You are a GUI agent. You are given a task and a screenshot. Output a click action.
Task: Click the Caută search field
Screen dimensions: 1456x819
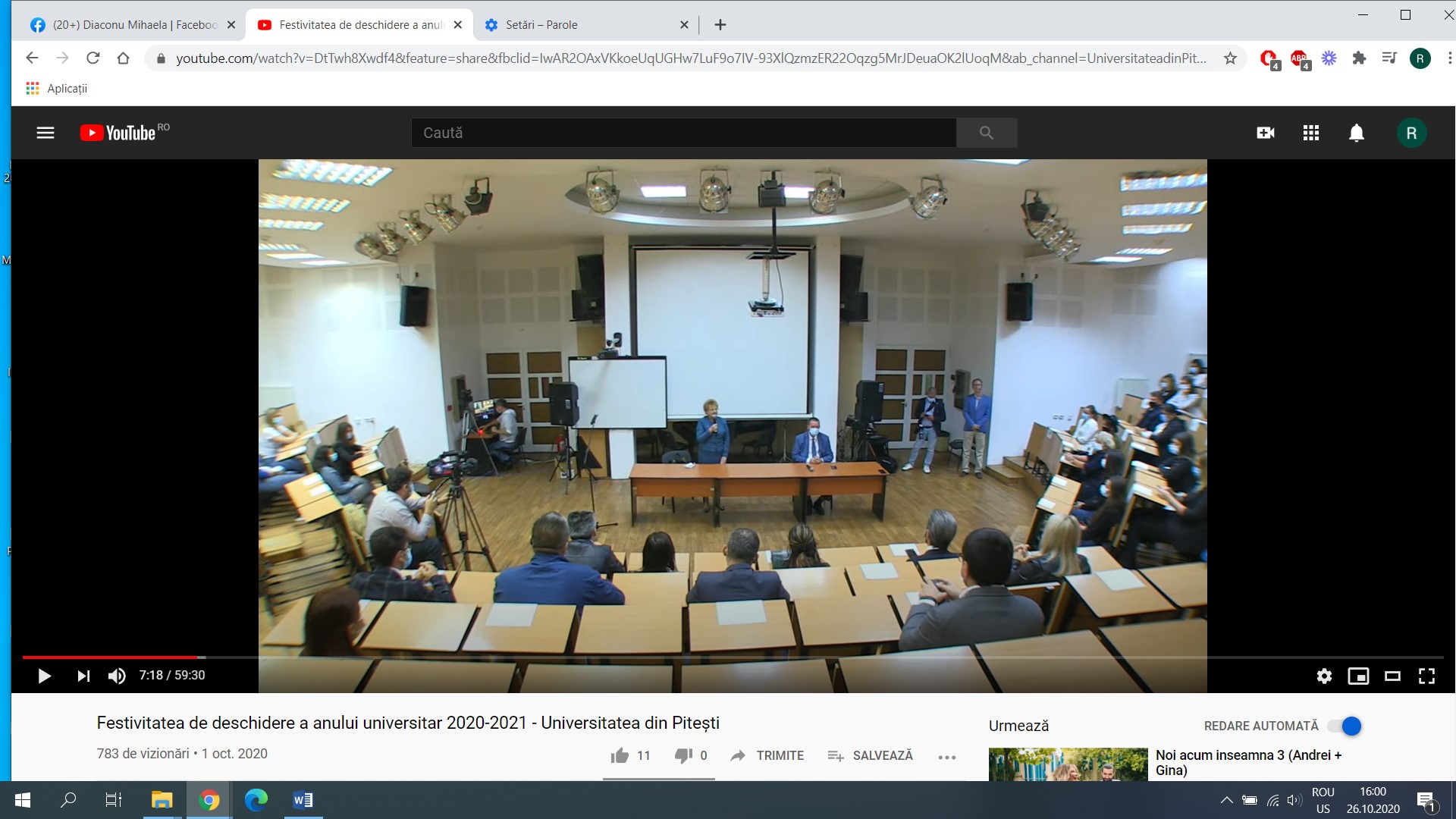682,133
